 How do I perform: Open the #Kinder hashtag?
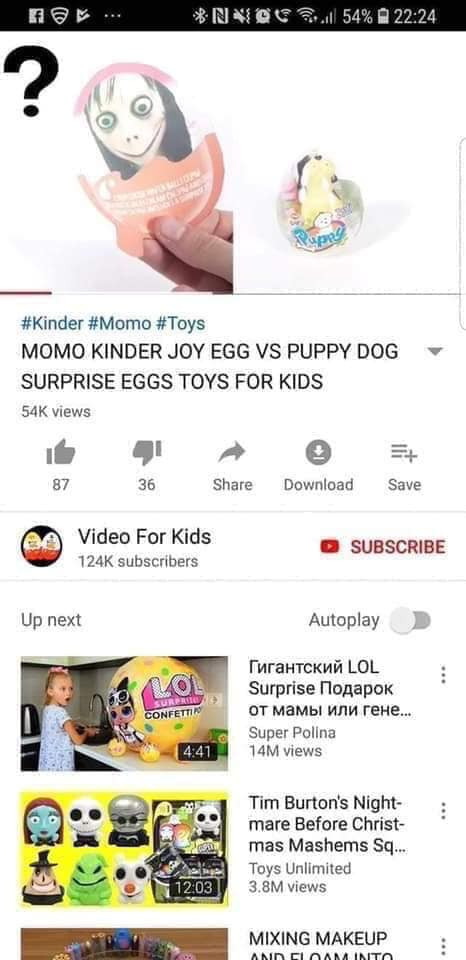52,323
